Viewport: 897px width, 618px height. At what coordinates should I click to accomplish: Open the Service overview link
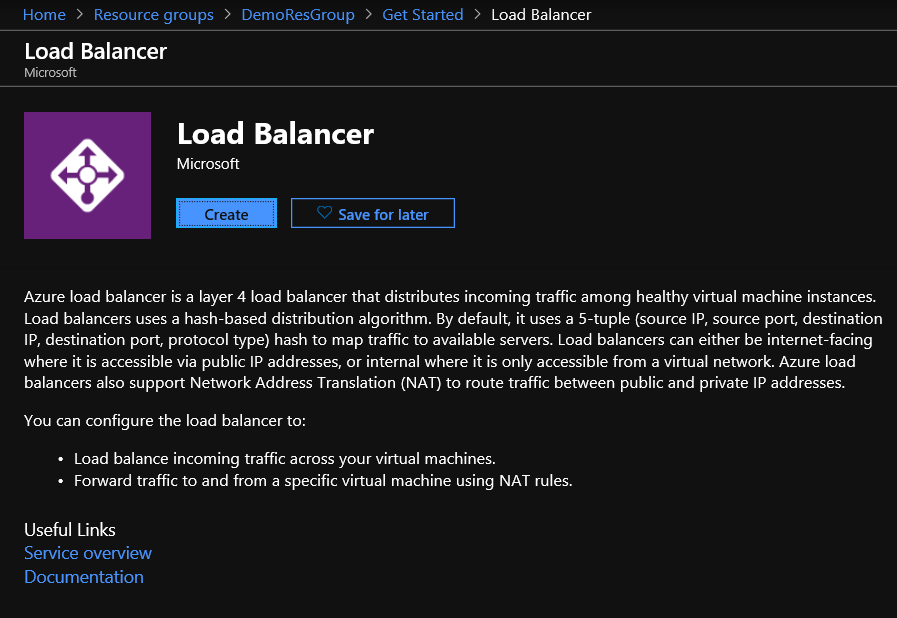click(x=88, y=553)
